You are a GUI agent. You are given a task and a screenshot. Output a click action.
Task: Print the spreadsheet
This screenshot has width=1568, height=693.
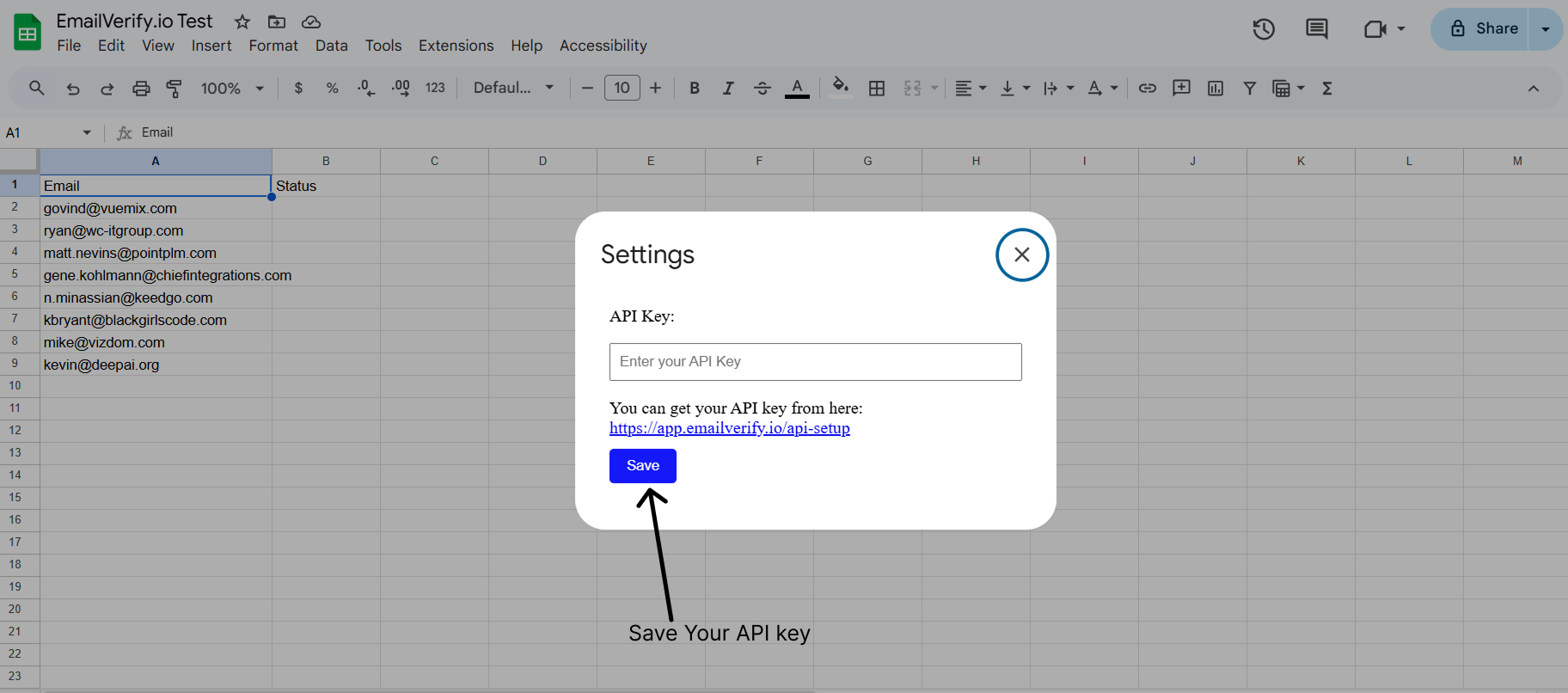[x=141, y=88]
